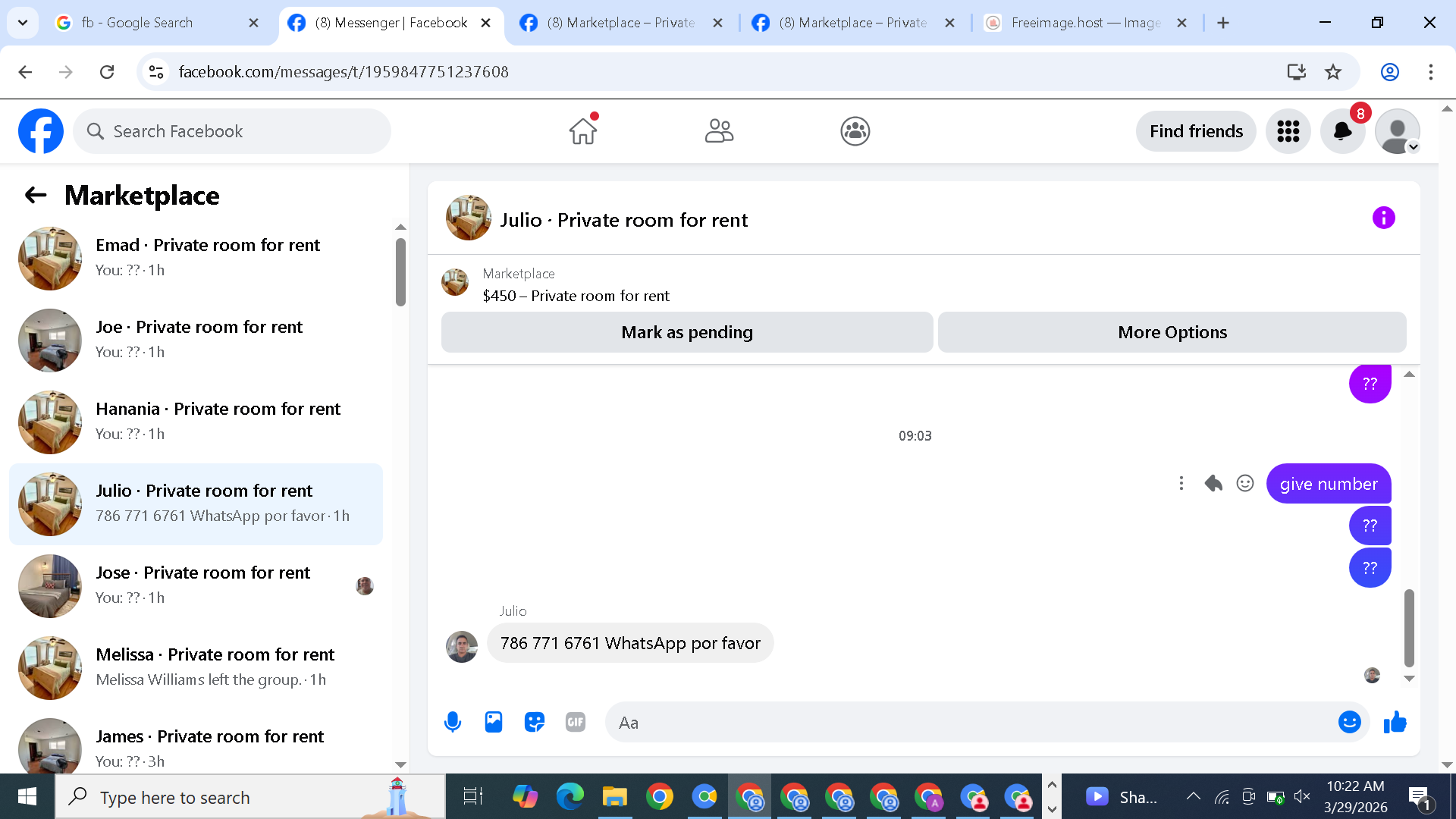Attach a photo using the image icon
The image size is (1456, 819).
[494, 722]
